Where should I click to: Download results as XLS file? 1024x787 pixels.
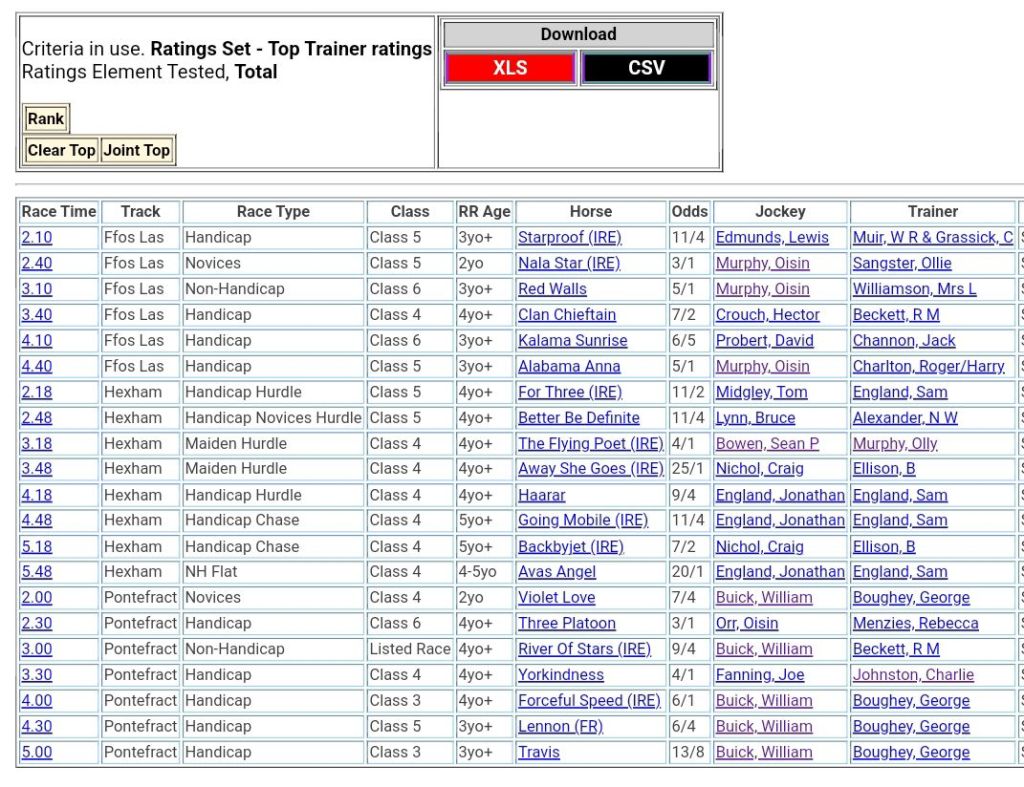pos(510,68)
